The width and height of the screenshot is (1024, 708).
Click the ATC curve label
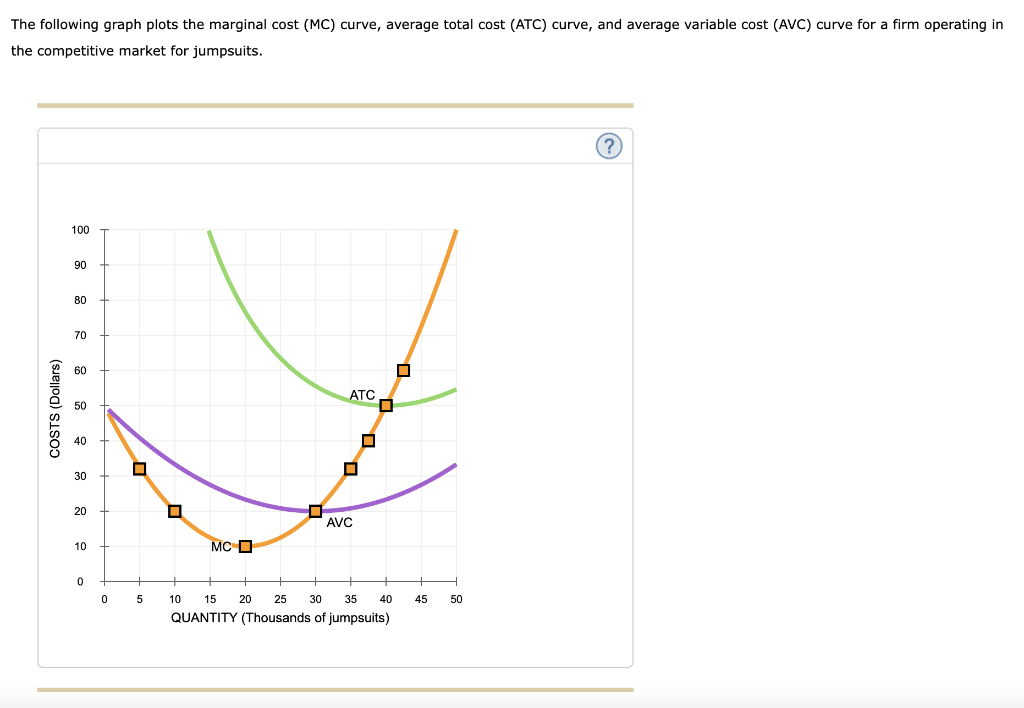[x=360, y=395]
